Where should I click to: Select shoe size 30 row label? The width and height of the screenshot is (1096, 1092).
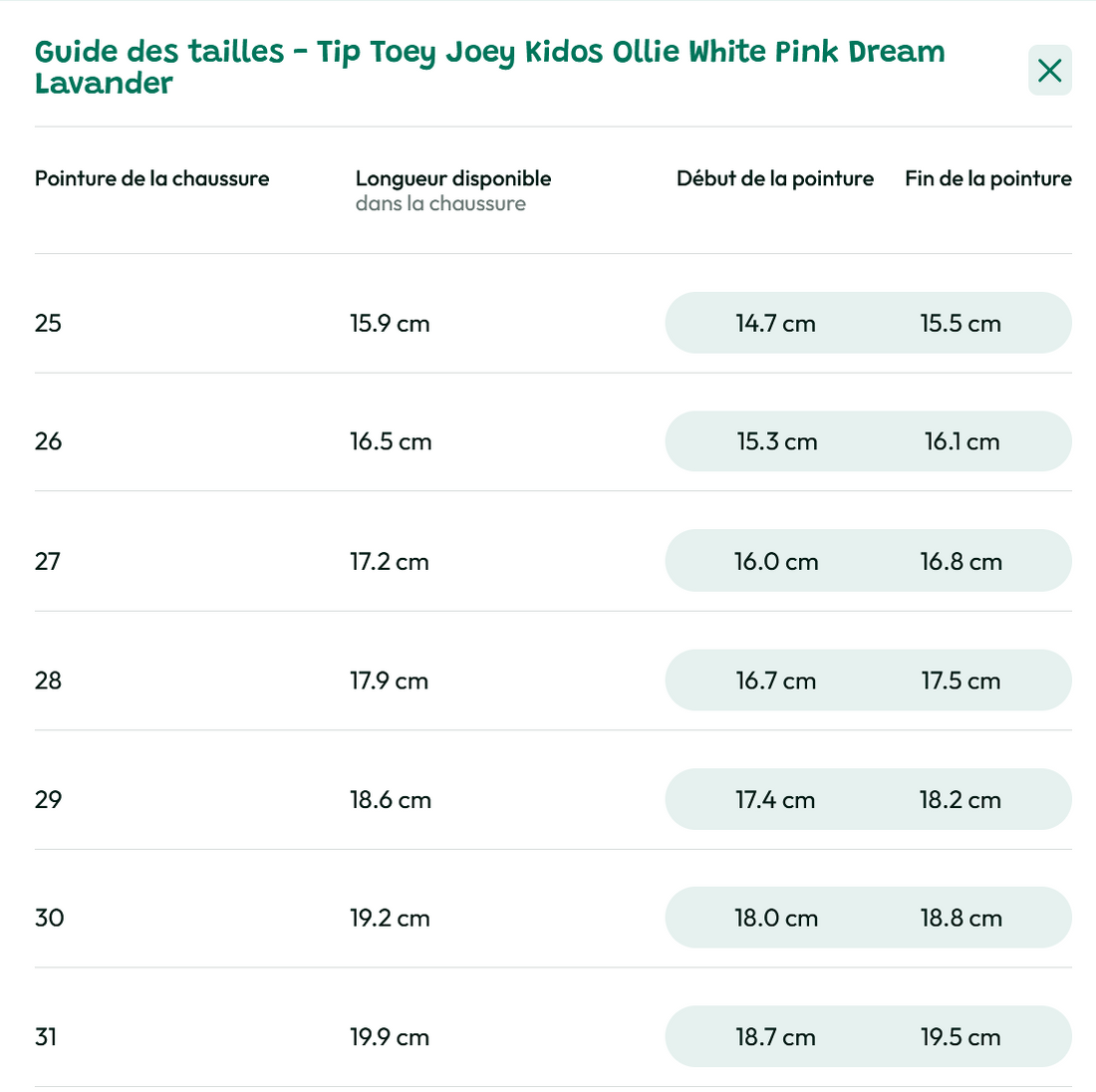click(49, 918)
